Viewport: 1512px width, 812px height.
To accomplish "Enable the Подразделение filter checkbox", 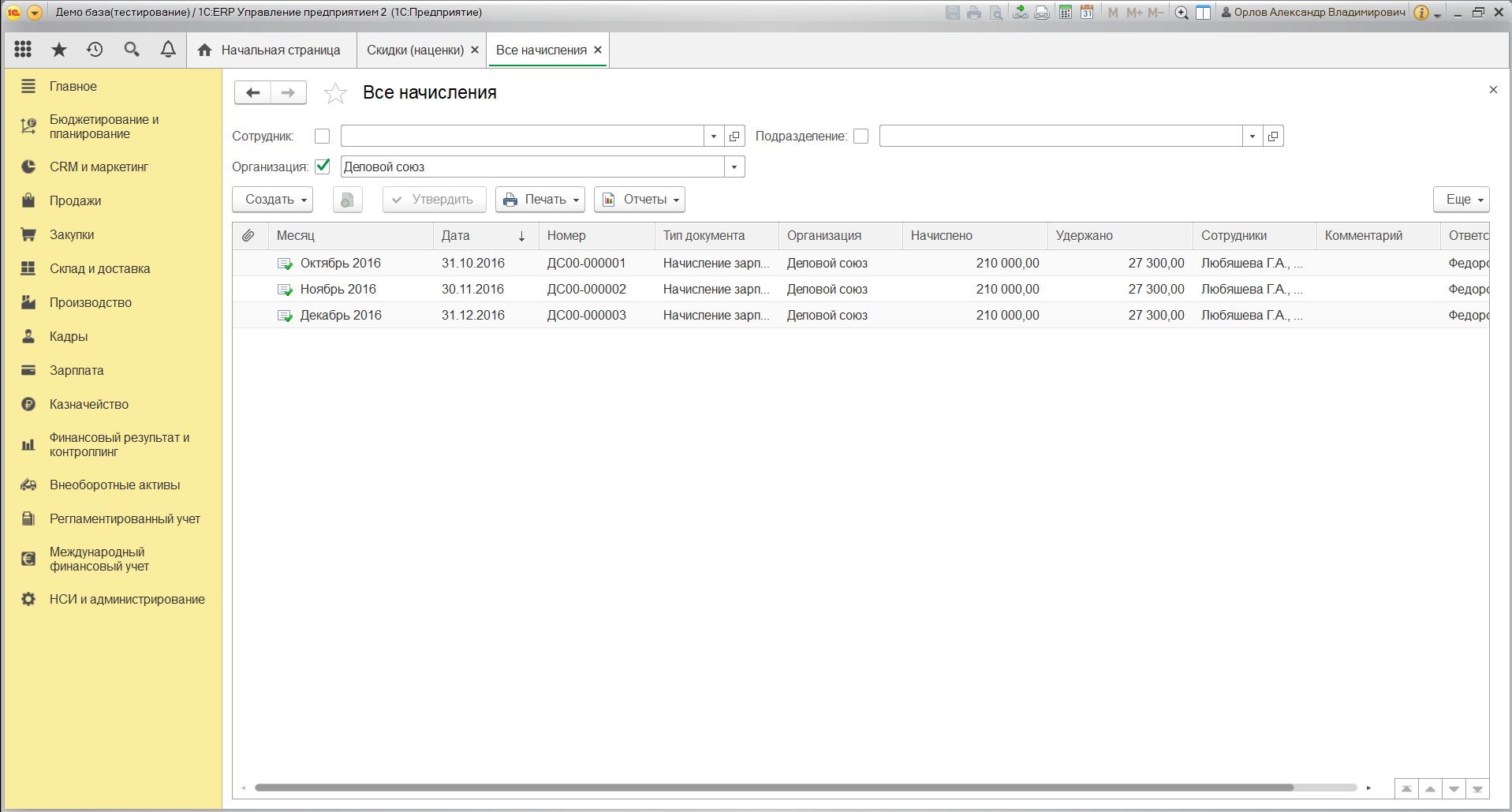I will pyautogui.click(x=861, y=137).
